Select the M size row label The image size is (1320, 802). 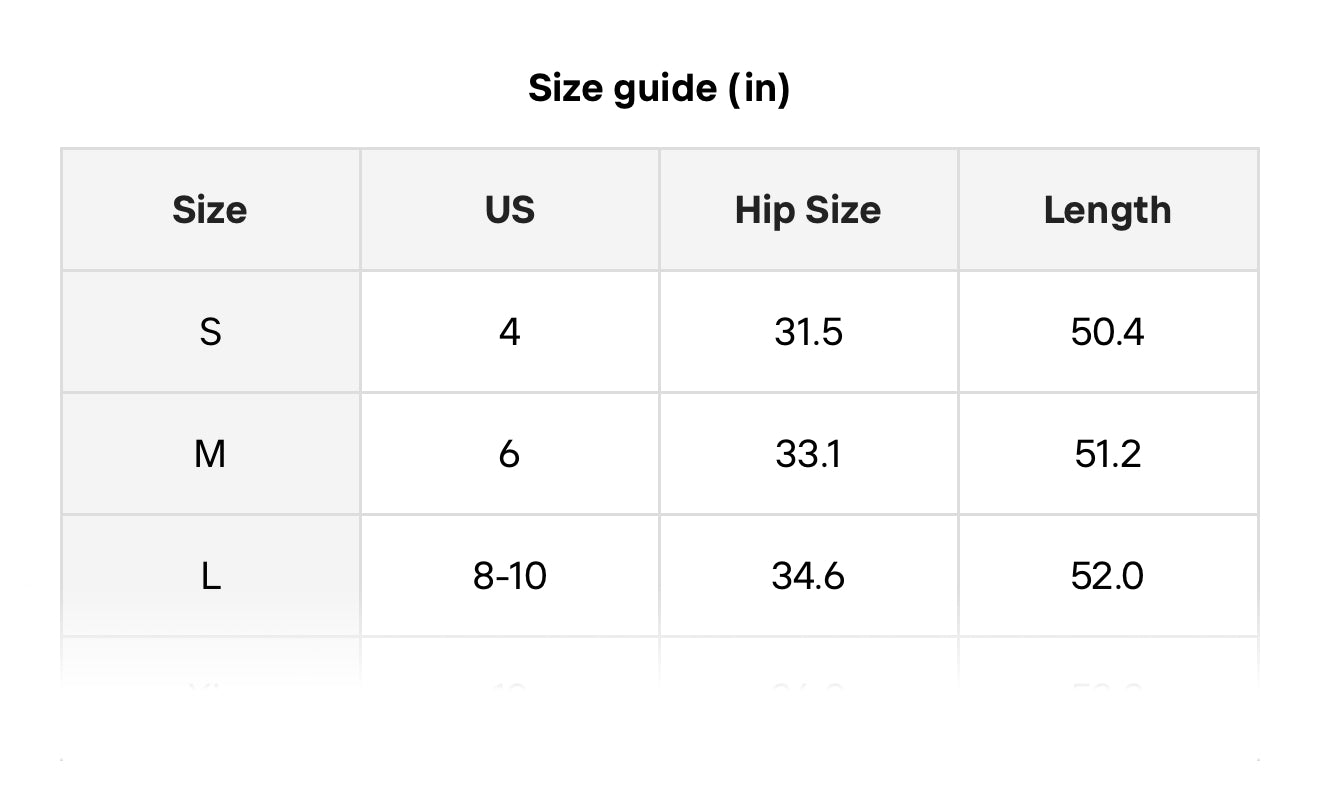point(210,454)
